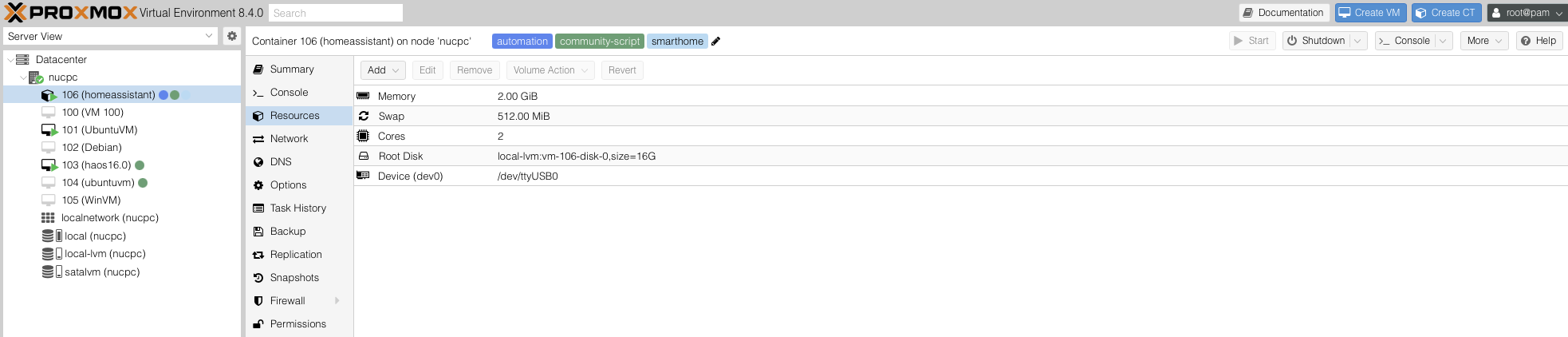
Task: Open the More actions menu
Action: coord(1483,41)
